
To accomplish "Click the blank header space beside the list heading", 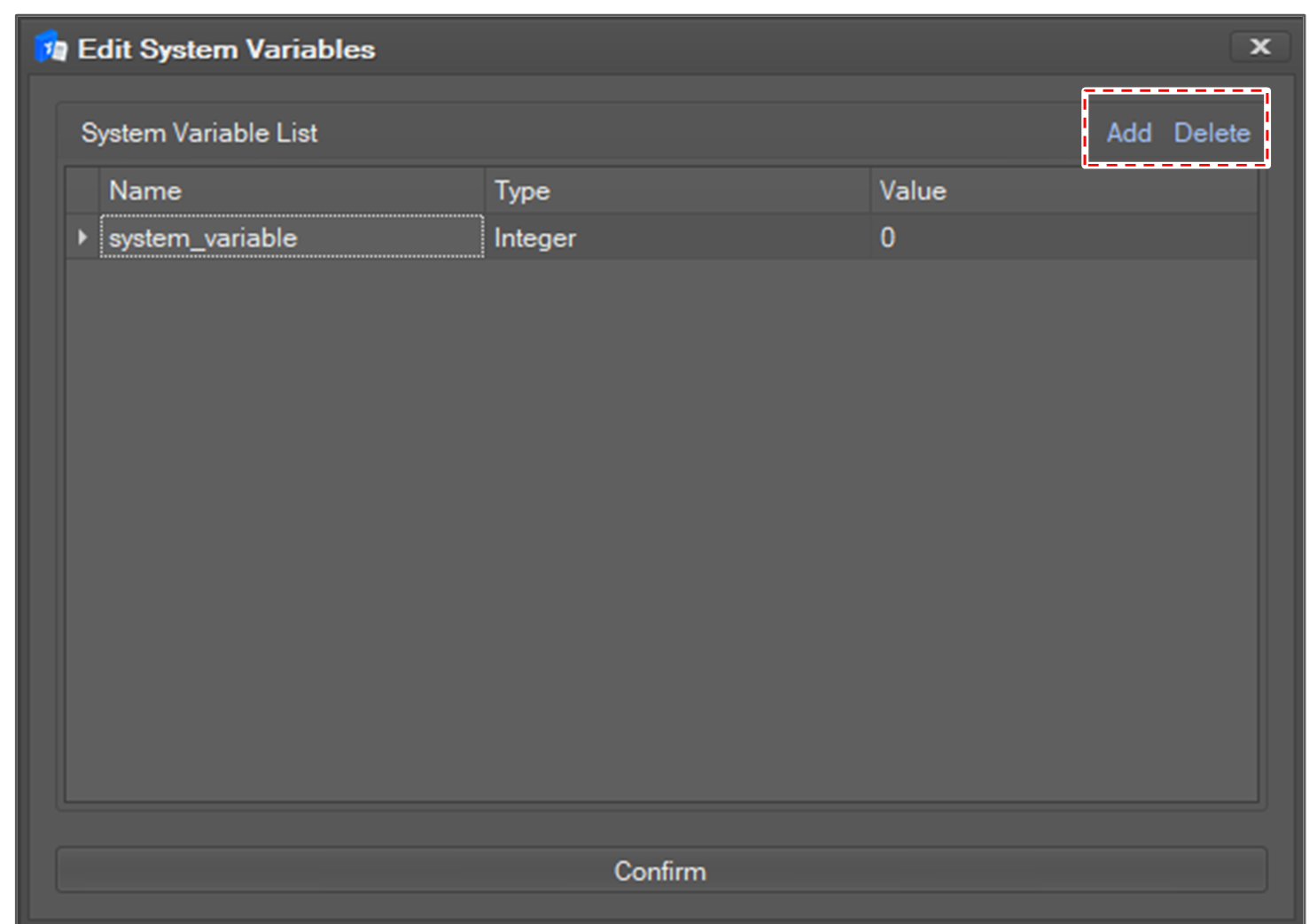I will (691, 133).
